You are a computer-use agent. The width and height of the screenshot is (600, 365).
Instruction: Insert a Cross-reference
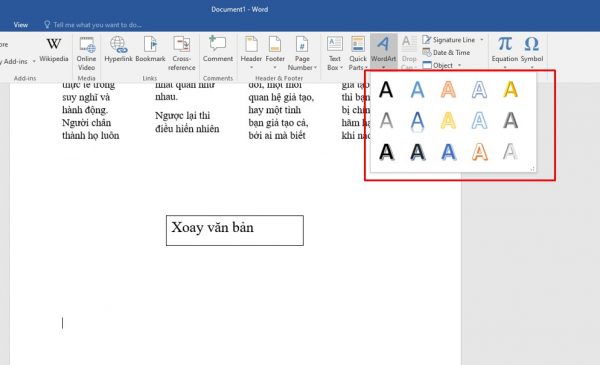point(181,54)
